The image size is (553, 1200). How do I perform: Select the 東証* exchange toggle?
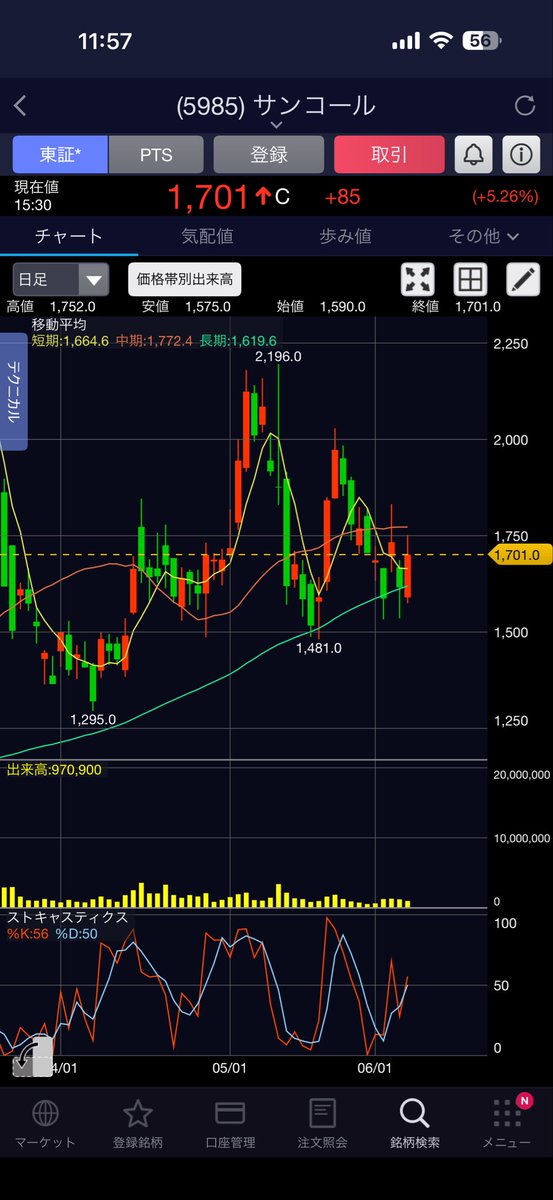coord(59,155)
